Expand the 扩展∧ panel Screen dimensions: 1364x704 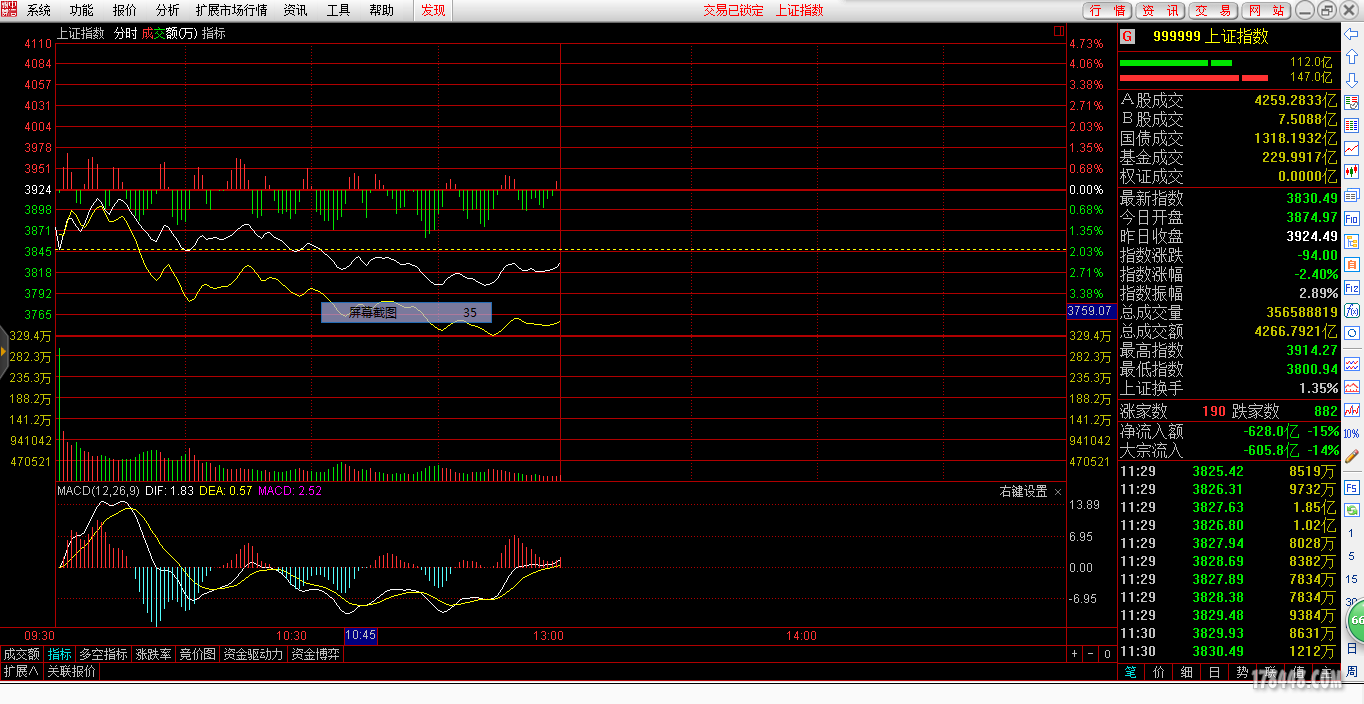point(21,671)
